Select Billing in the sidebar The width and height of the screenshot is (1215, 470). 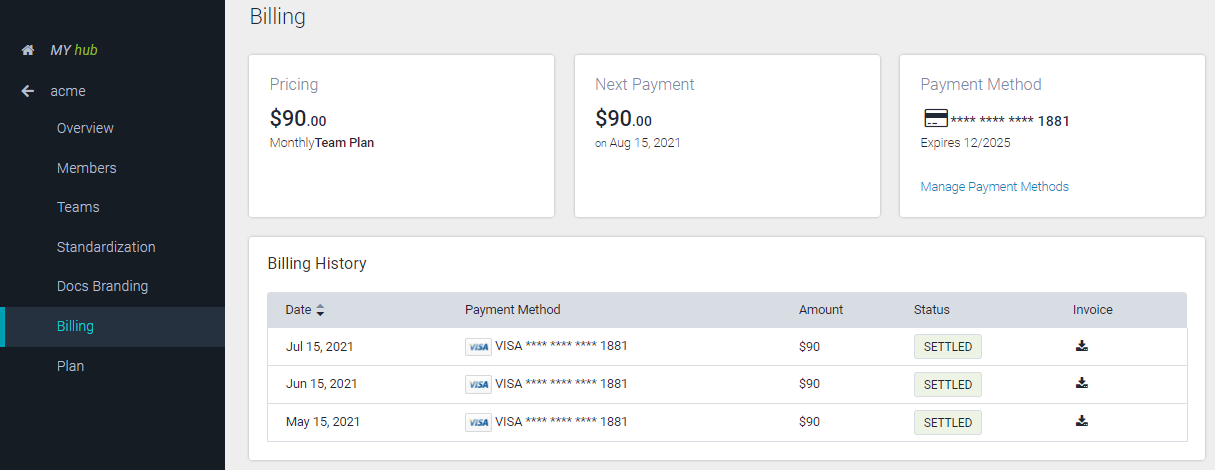(75, 326)
